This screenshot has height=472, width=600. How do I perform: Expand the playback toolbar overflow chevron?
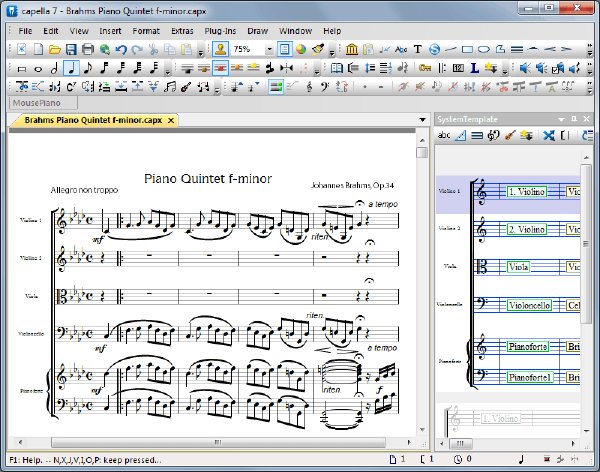coord(589,69)
